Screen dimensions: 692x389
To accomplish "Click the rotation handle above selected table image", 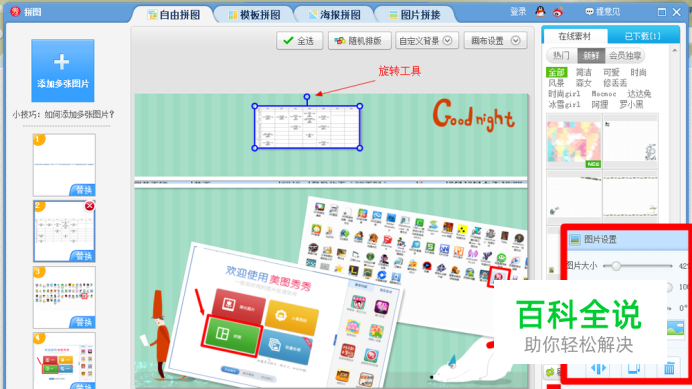I will click(307, 97).
